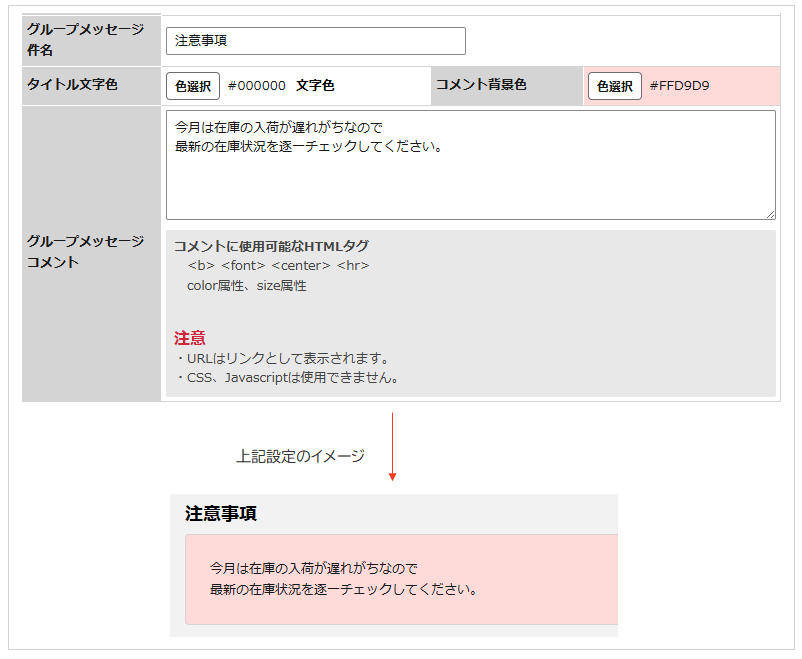Click the #000000 color code text

tap(257, 85)
